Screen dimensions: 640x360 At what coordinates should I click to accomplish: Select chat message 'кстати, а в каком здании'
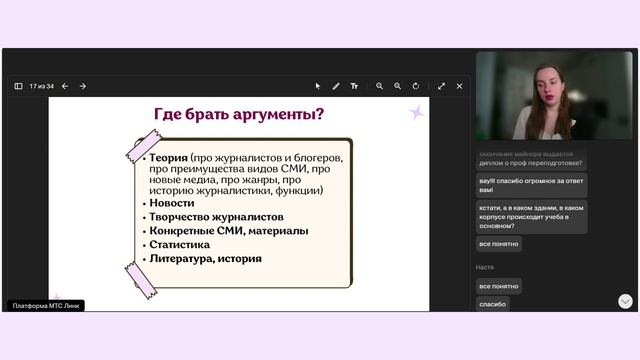pyautogui.click(x=531, y=217)
